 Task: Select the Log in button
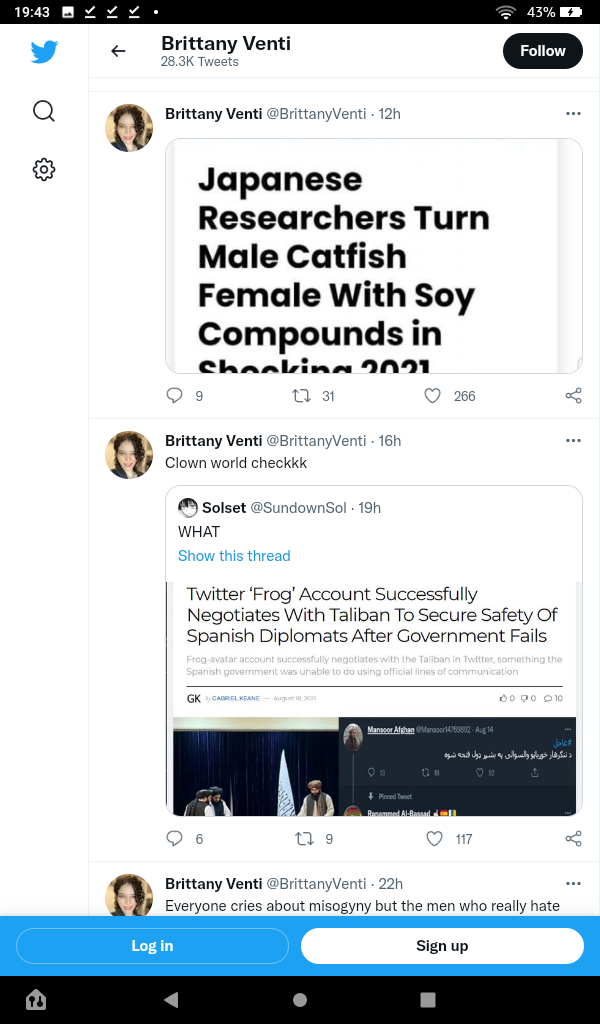[152, 946]
